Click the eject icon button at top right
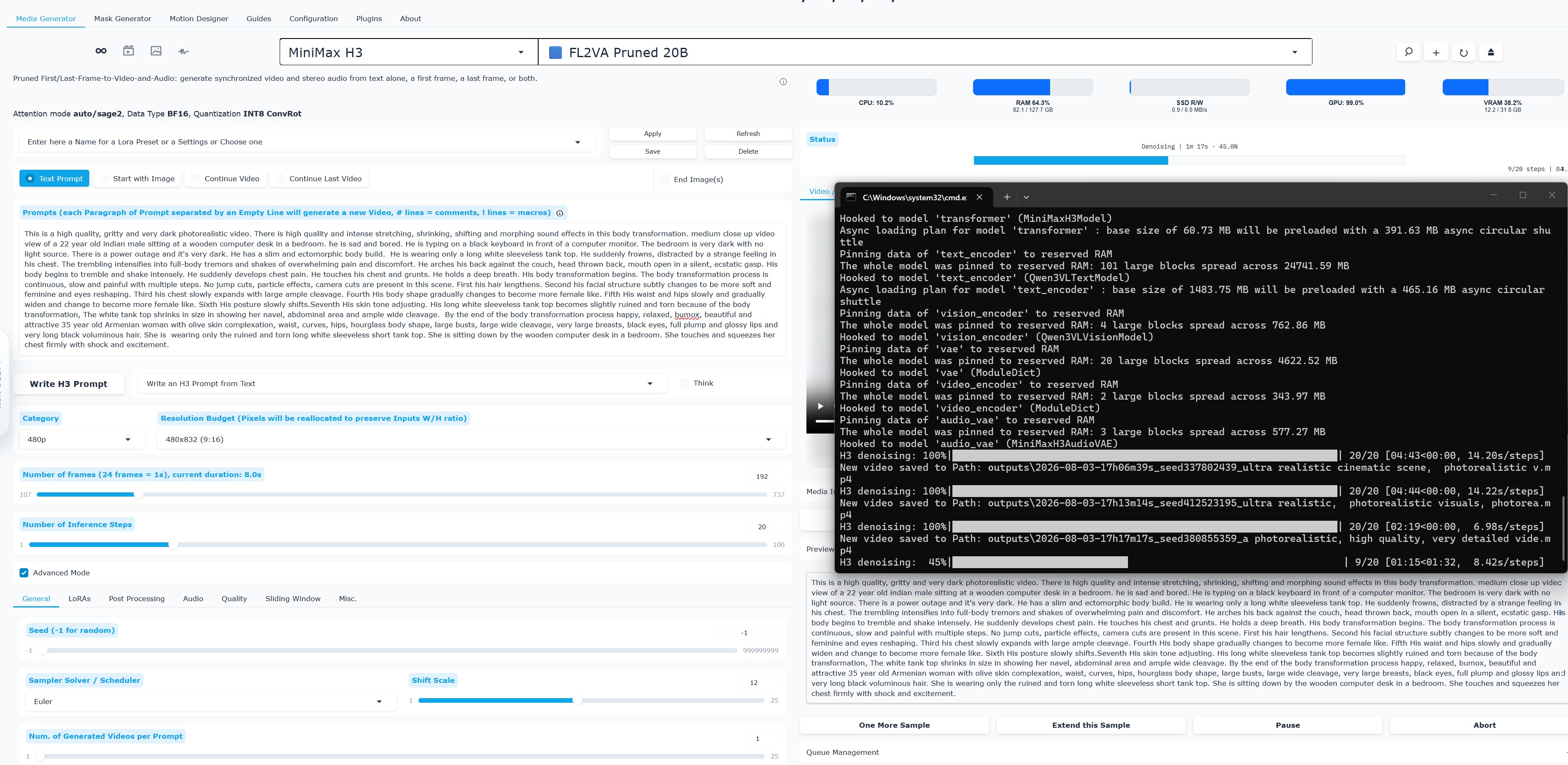This screenshot has width=1568, height=765. tap(1491, 52)
